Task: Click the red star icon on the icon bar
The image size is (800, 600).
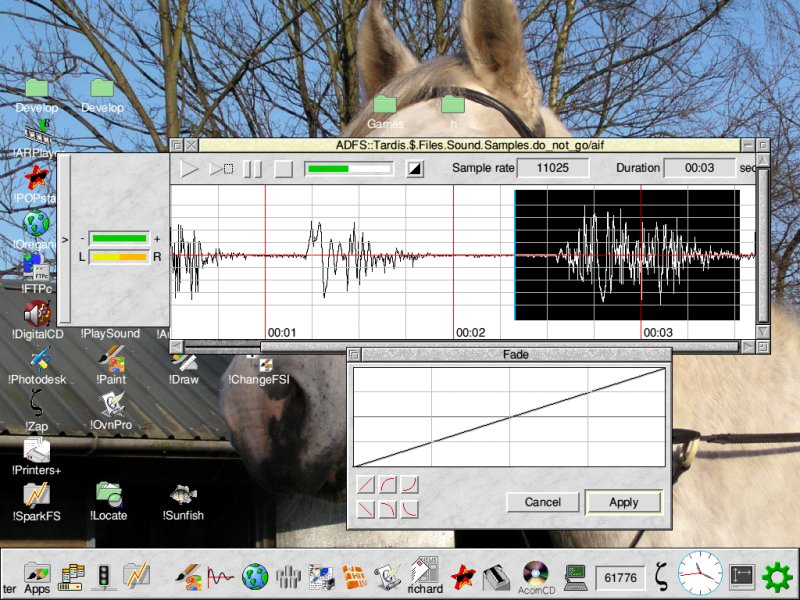Action: pos(463,577)
